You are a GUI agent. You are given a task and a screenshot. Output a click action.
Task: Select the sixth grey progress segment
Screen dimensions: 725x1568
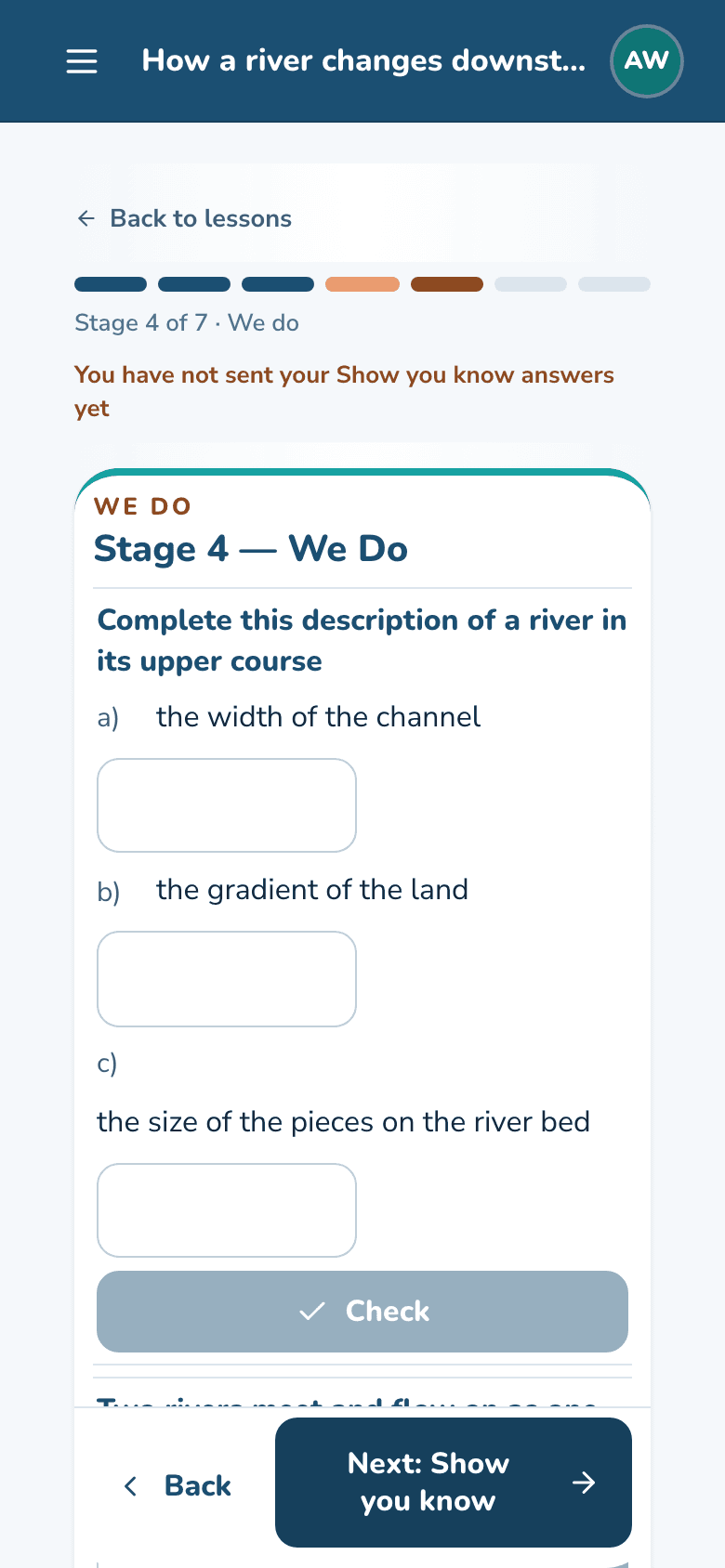point(531,284)
